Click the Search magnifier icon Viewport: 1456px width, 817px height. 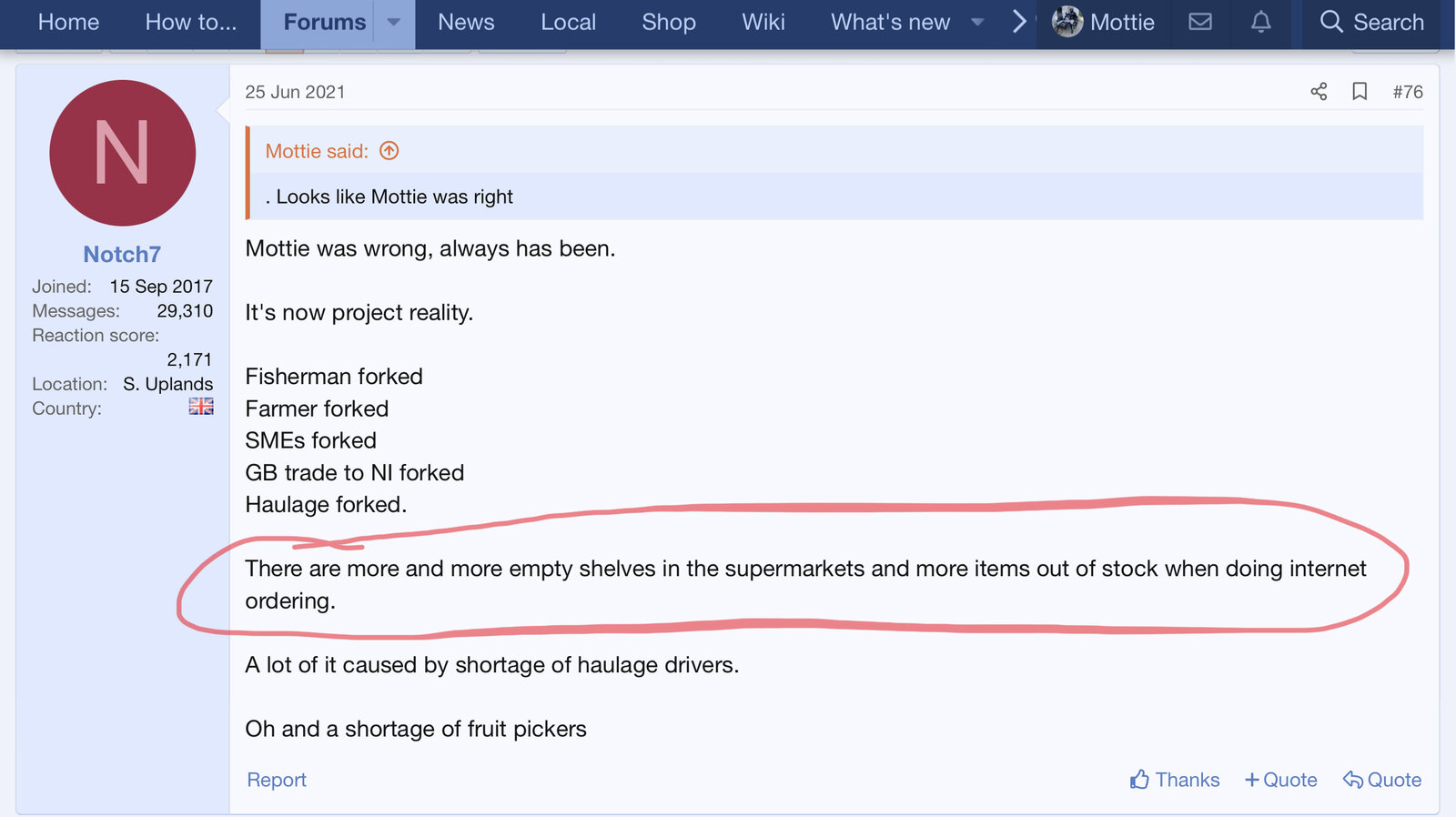click(x=1331, y=22)
